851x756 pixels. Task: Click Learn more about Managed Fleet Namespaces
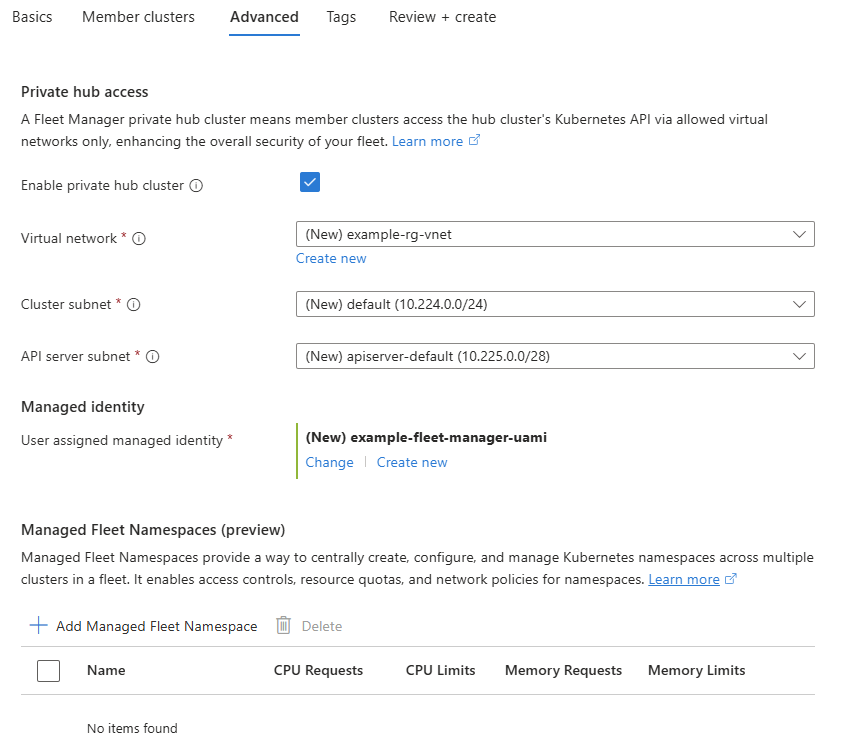pos(684,580)
